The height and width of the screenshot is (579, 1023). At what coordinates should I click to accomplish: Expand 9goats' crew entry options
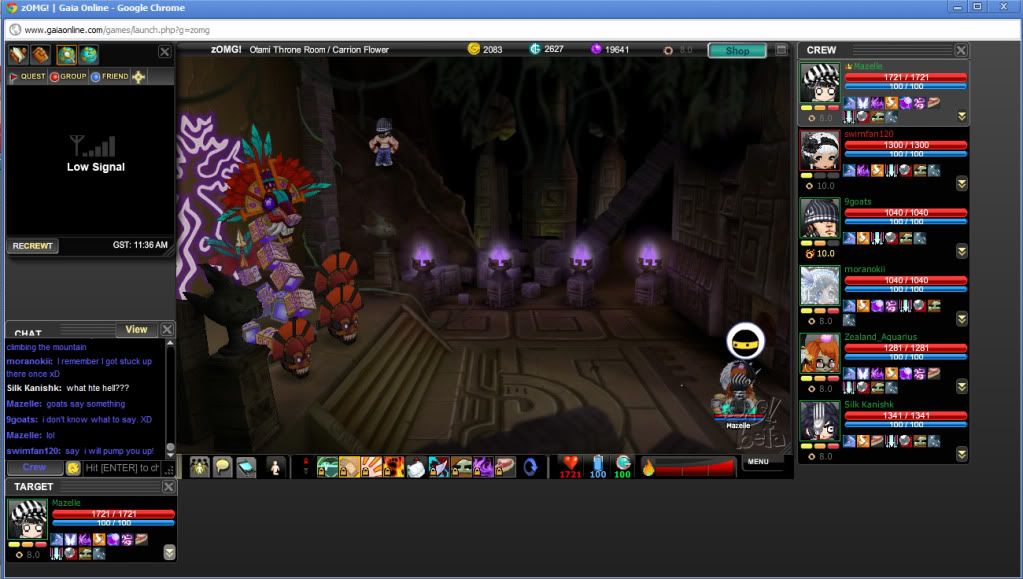click(x=962, y=251)
